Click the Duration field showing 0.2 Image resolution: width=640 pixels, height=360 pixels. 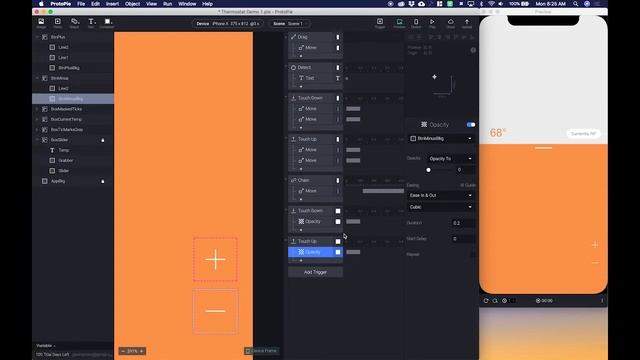tap(463, 223)
